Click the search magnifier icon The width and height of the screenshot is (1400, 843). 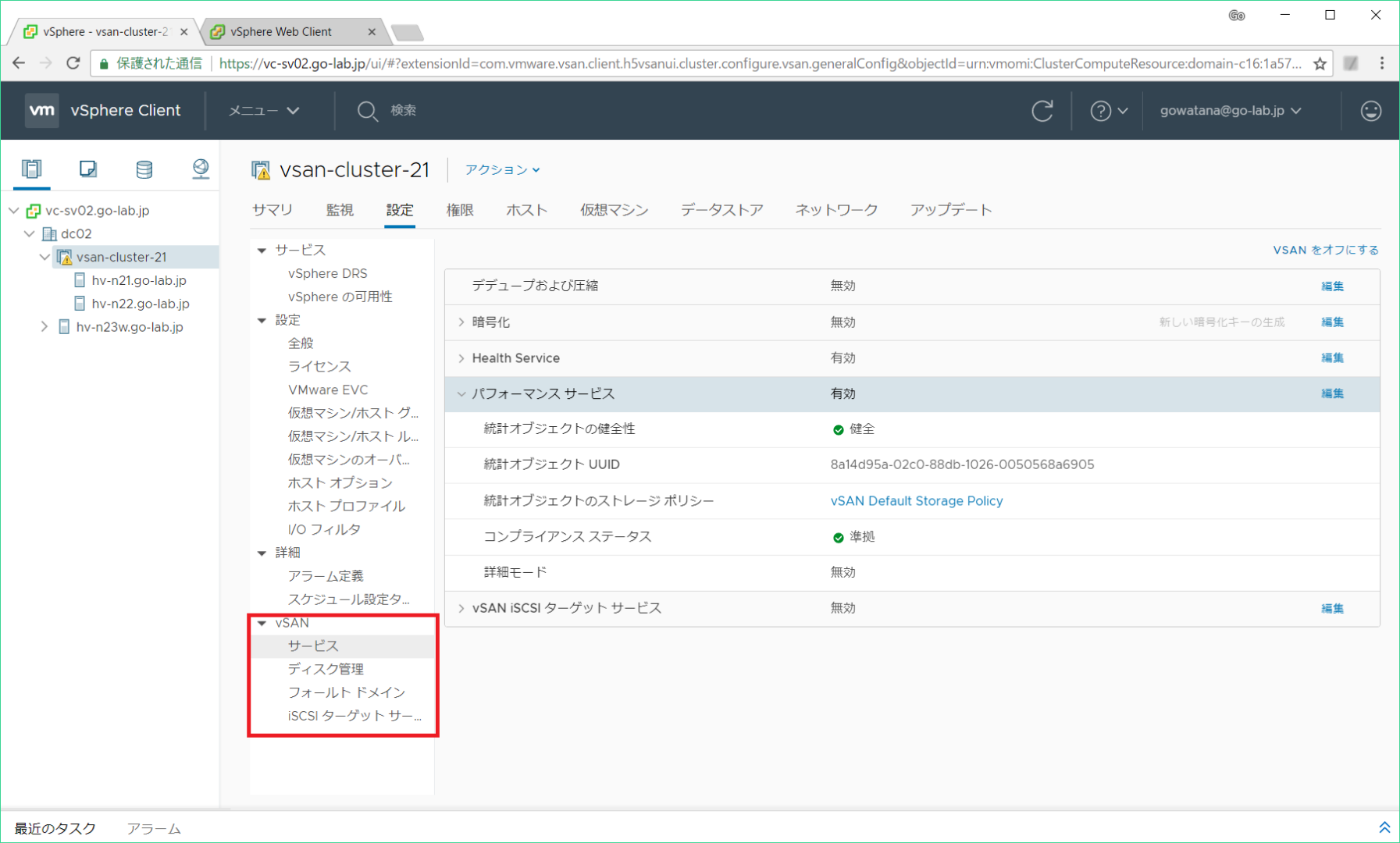click(x=367, y=111)
